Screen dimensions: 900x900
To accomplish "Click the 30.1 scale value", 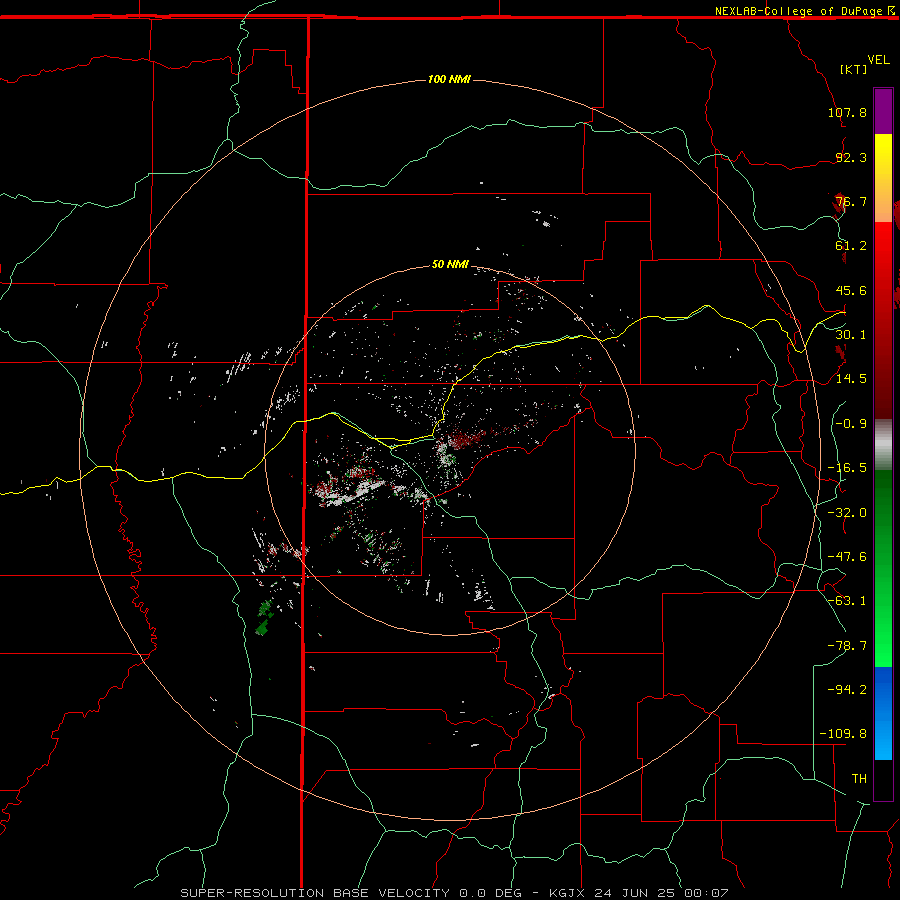I will tap(851, 335).
